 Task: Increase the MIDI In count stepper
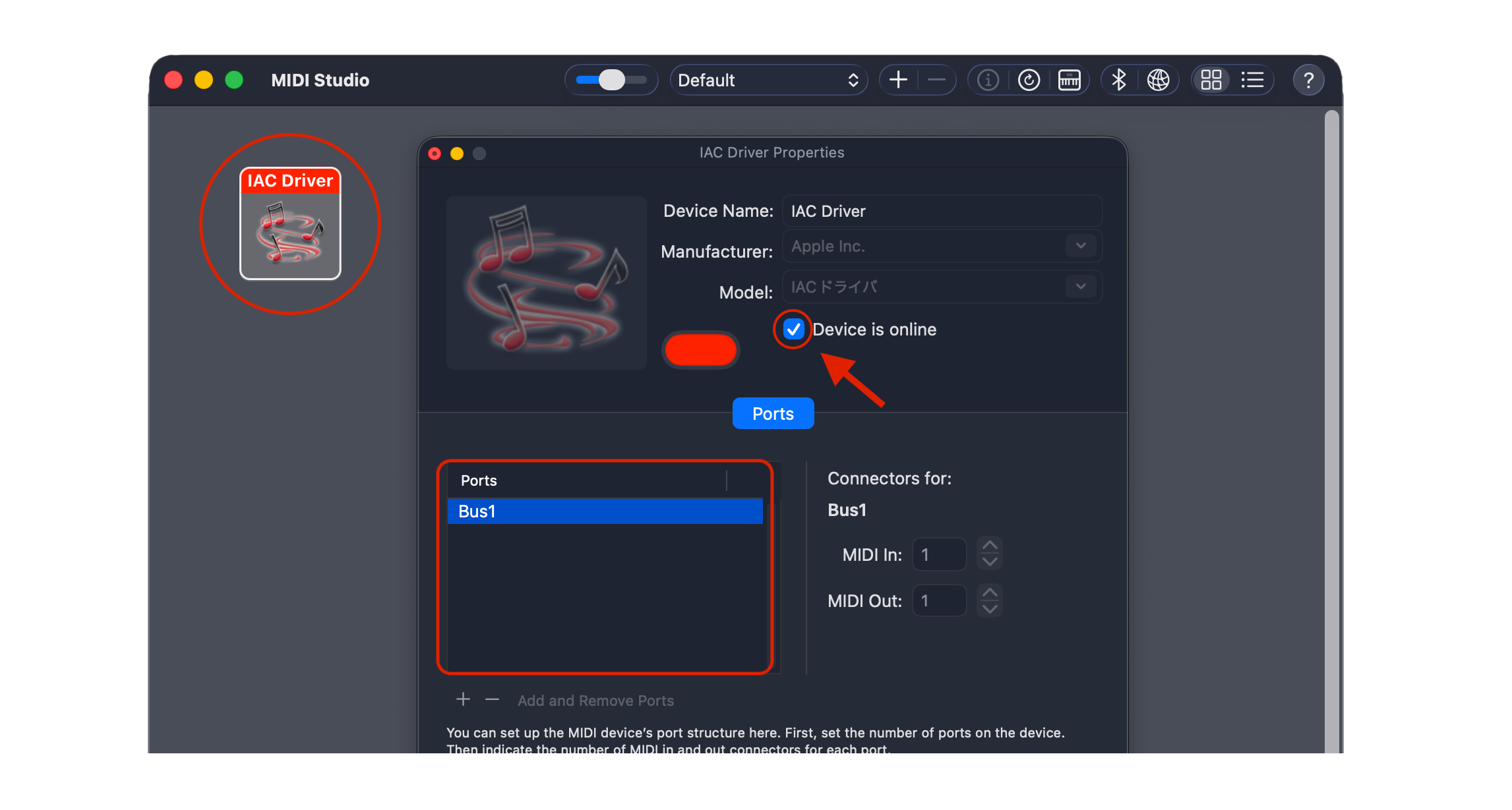[990, 546]
